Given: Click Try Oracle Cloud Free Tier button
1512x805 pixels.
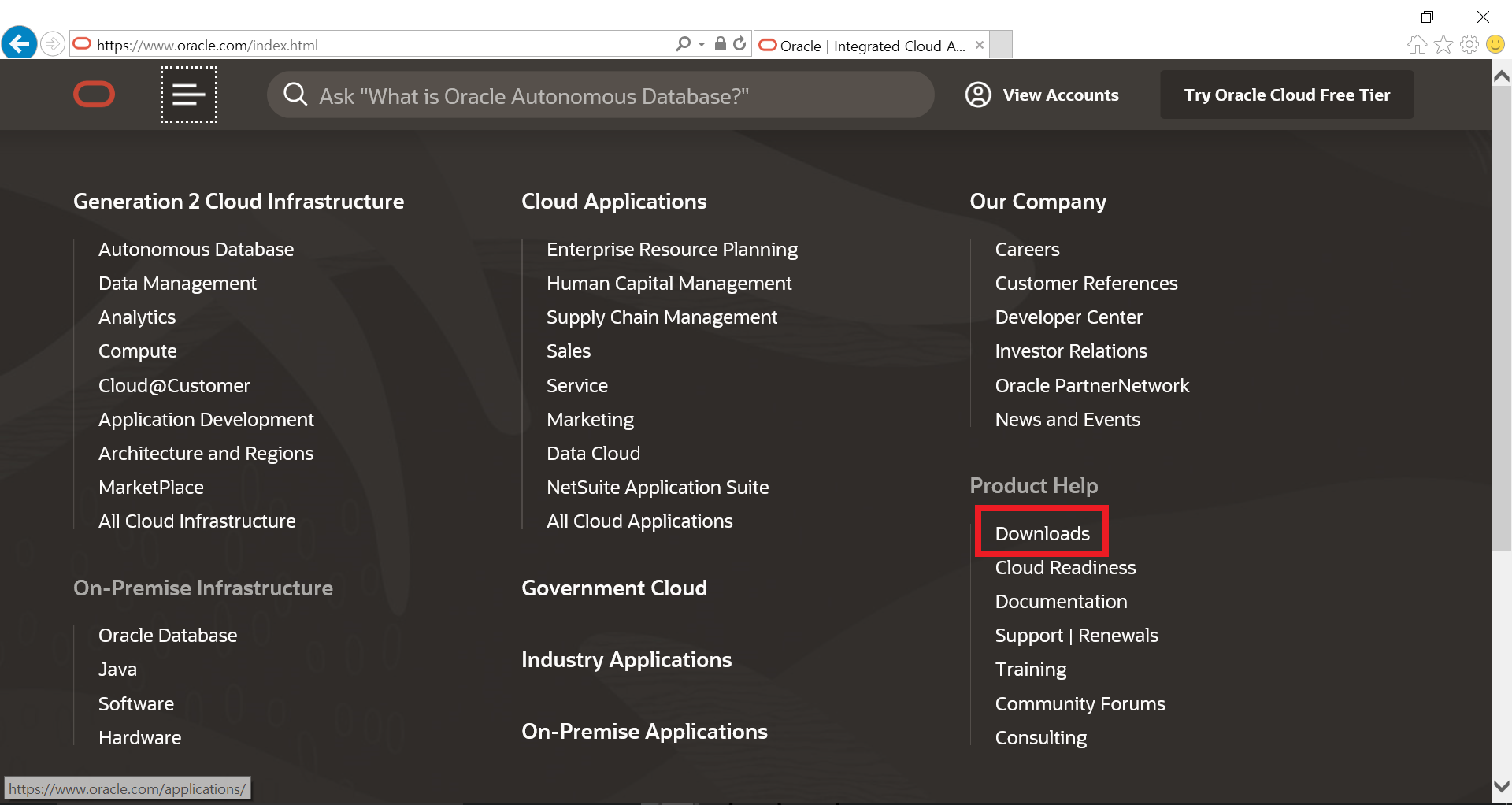Looking at the screenshot, I should coord(1287,95).
